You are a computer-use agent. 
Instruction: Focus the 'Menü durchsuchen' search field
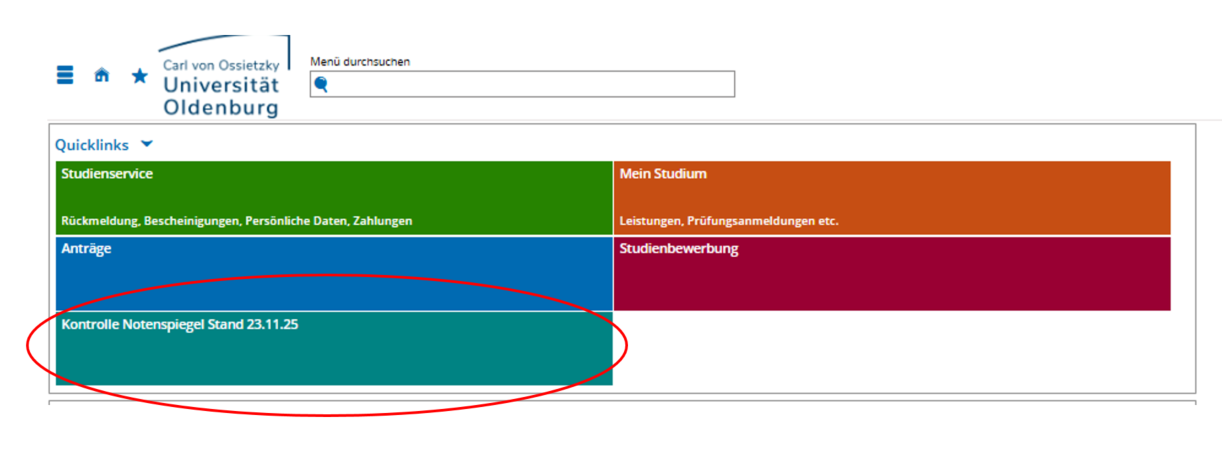point(530,85)
